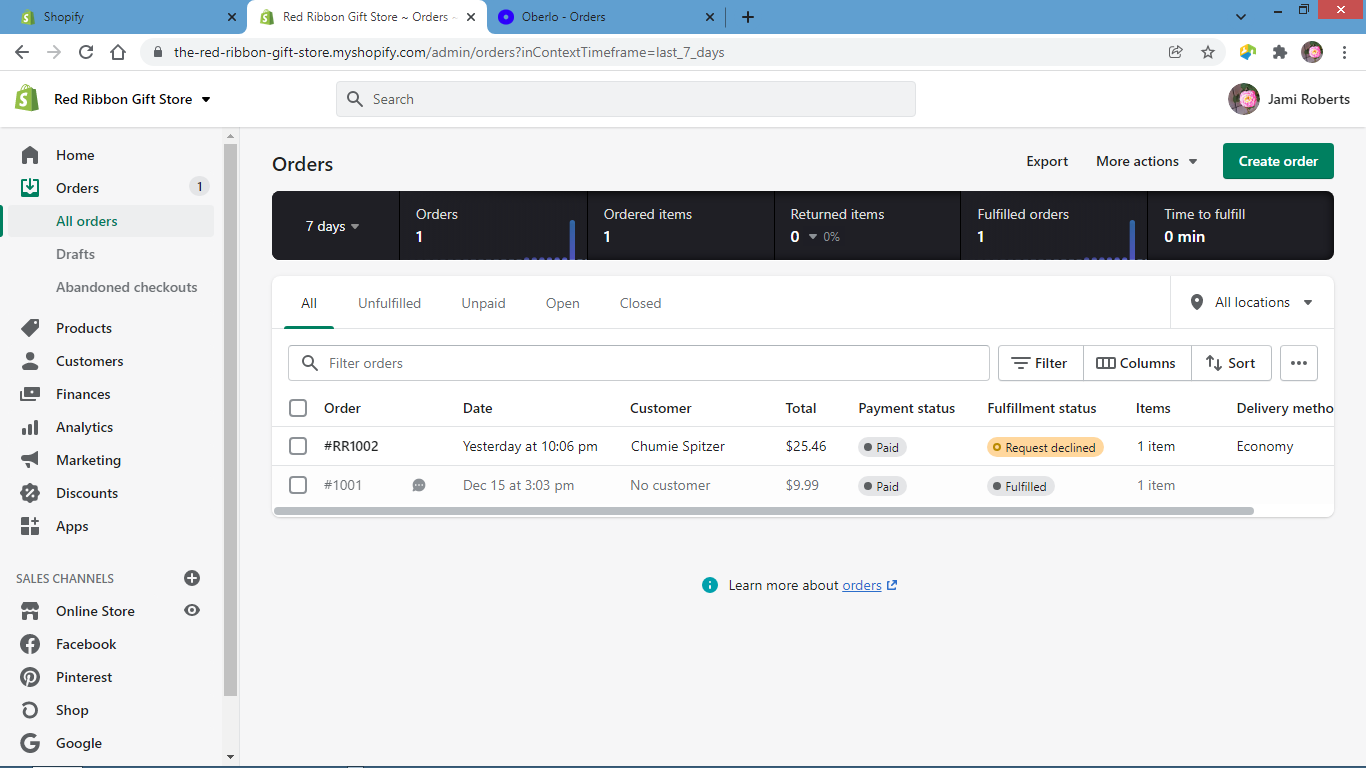Click the Marketing megaphone icon
The height and width of the screenshot is (768, 1366).
30,460
